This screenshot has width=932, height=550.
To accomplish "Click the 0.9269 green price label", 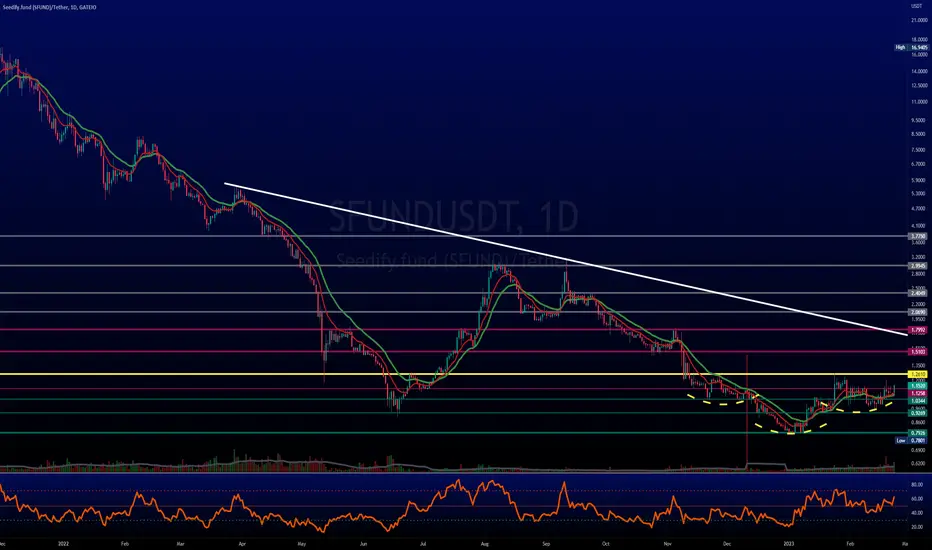I will (918, 413).
